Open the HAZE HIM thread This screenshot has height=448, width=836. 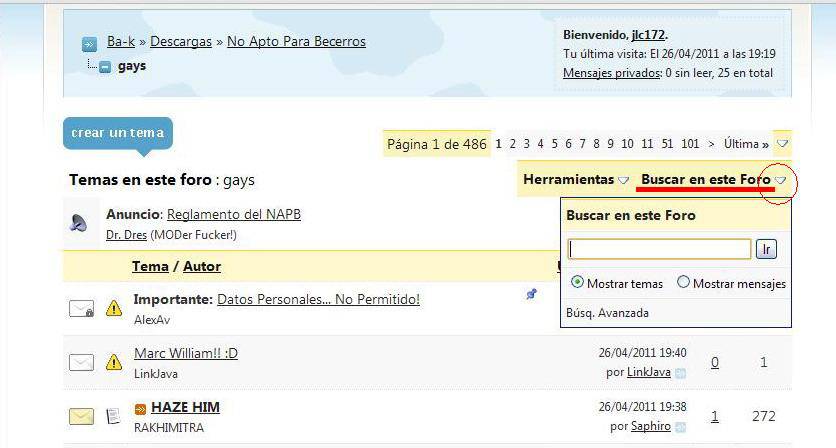185,407
